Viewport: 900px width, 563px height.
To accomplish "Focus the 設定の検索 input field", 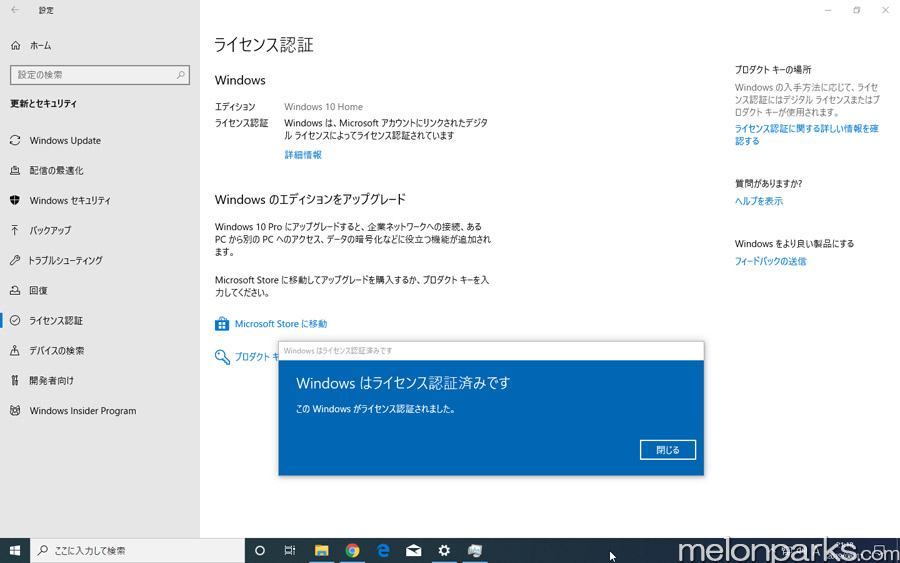I will click(100, 75).
